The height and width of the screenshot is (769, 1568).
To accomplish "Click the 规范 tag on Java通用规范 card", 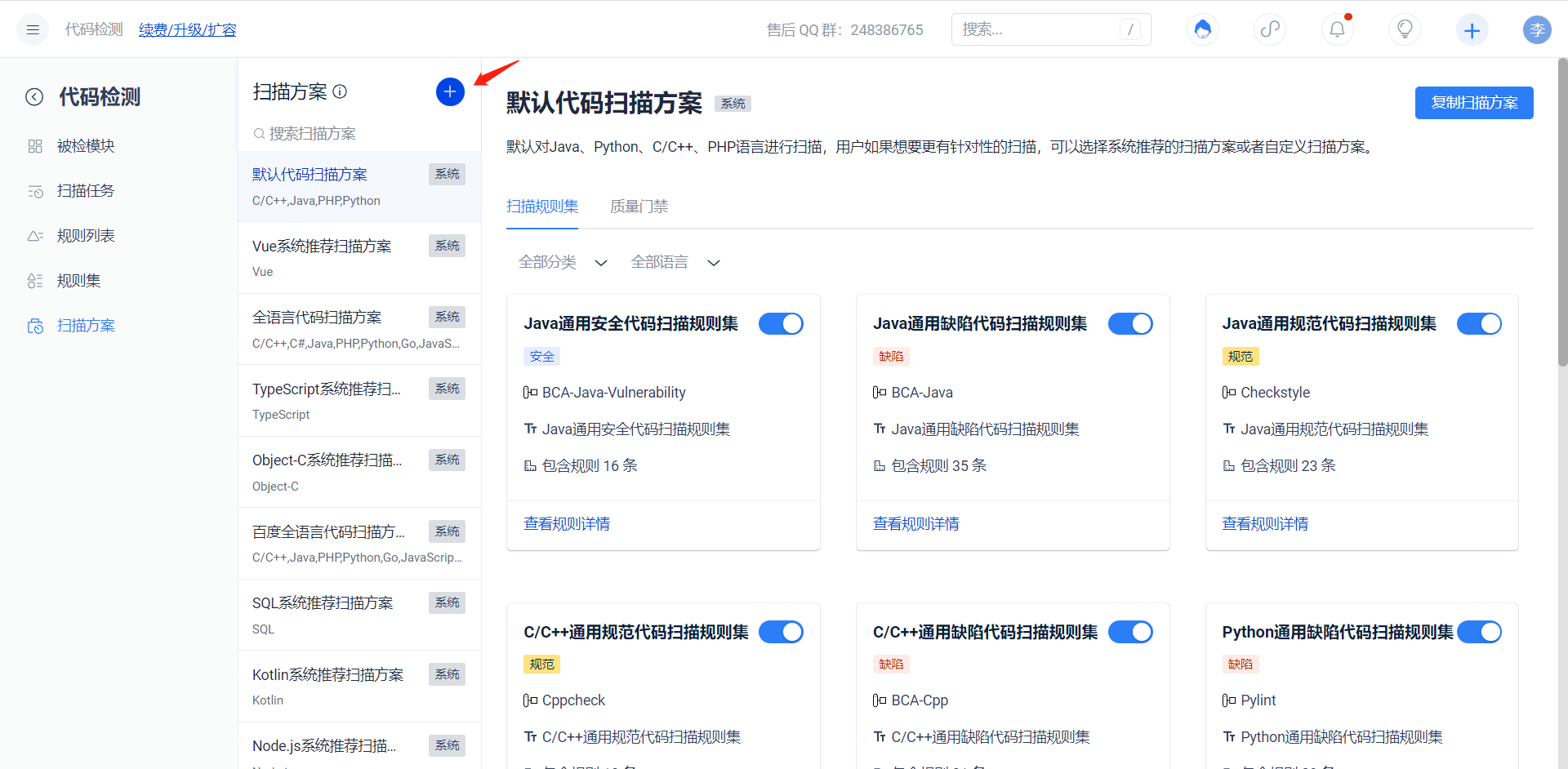I will [x=1241, y=357].
